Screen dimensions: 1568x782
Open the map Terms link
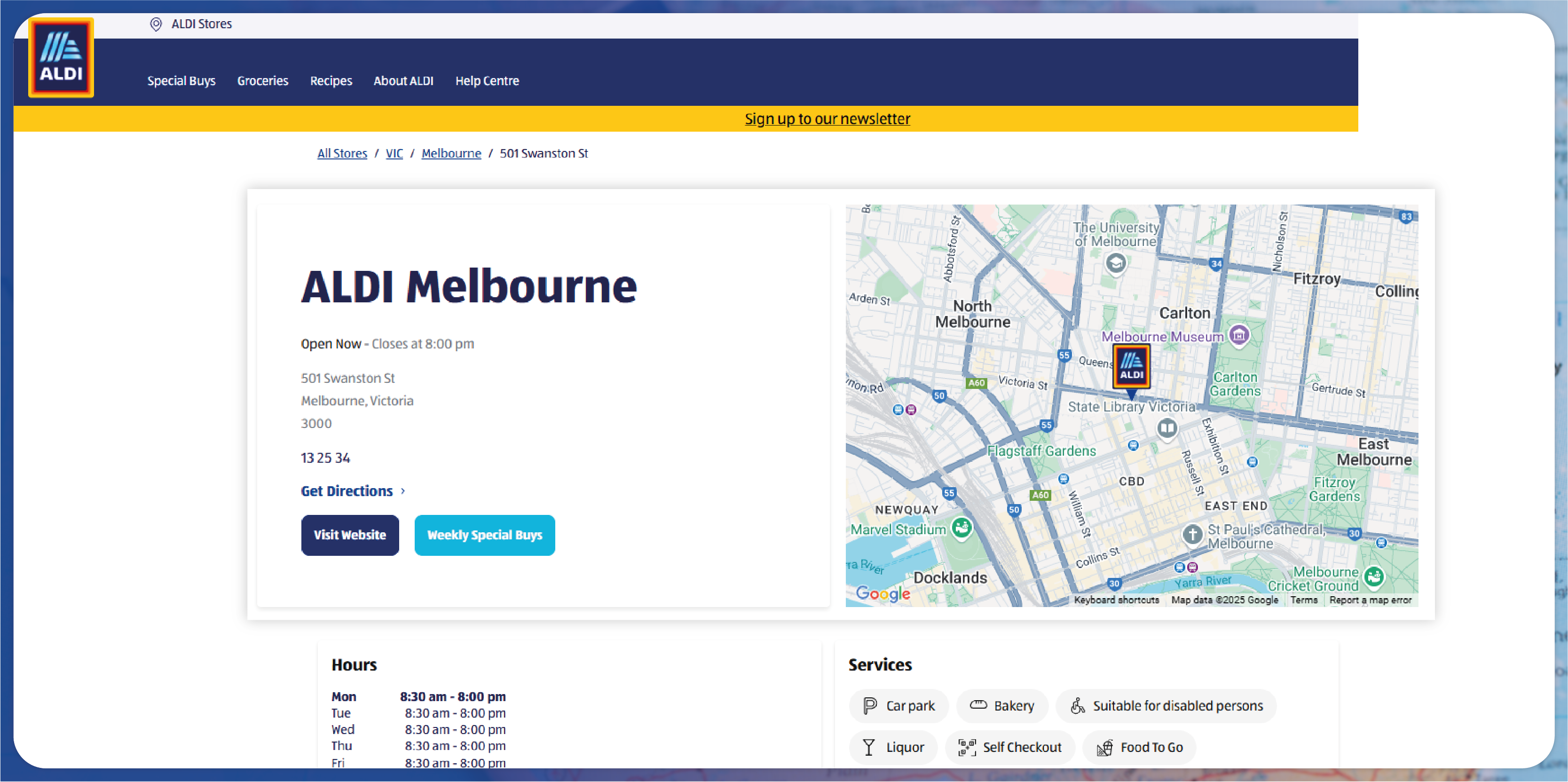point(1304,600)
